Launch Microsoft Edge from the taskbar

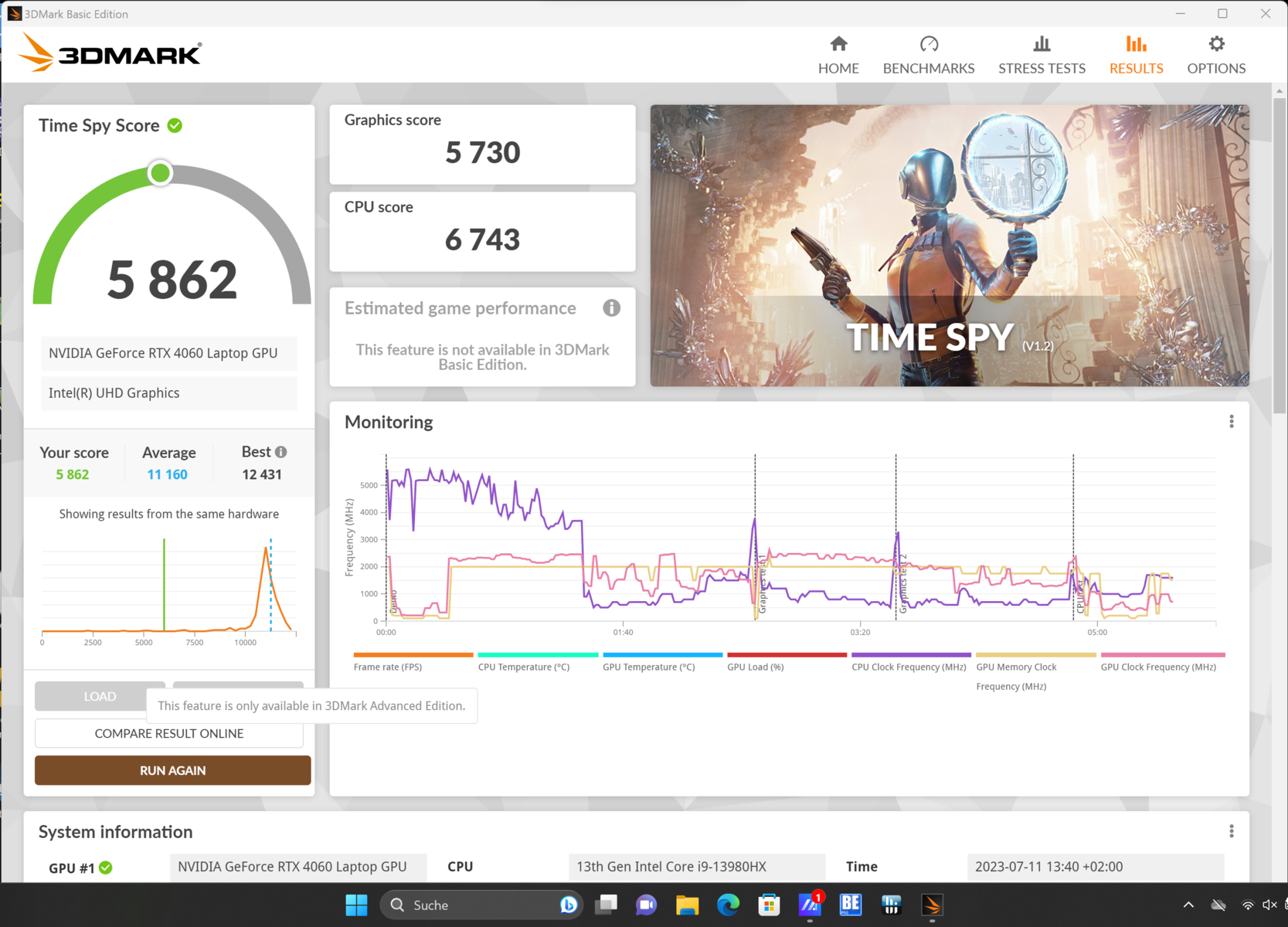click(x=728, y=905)
